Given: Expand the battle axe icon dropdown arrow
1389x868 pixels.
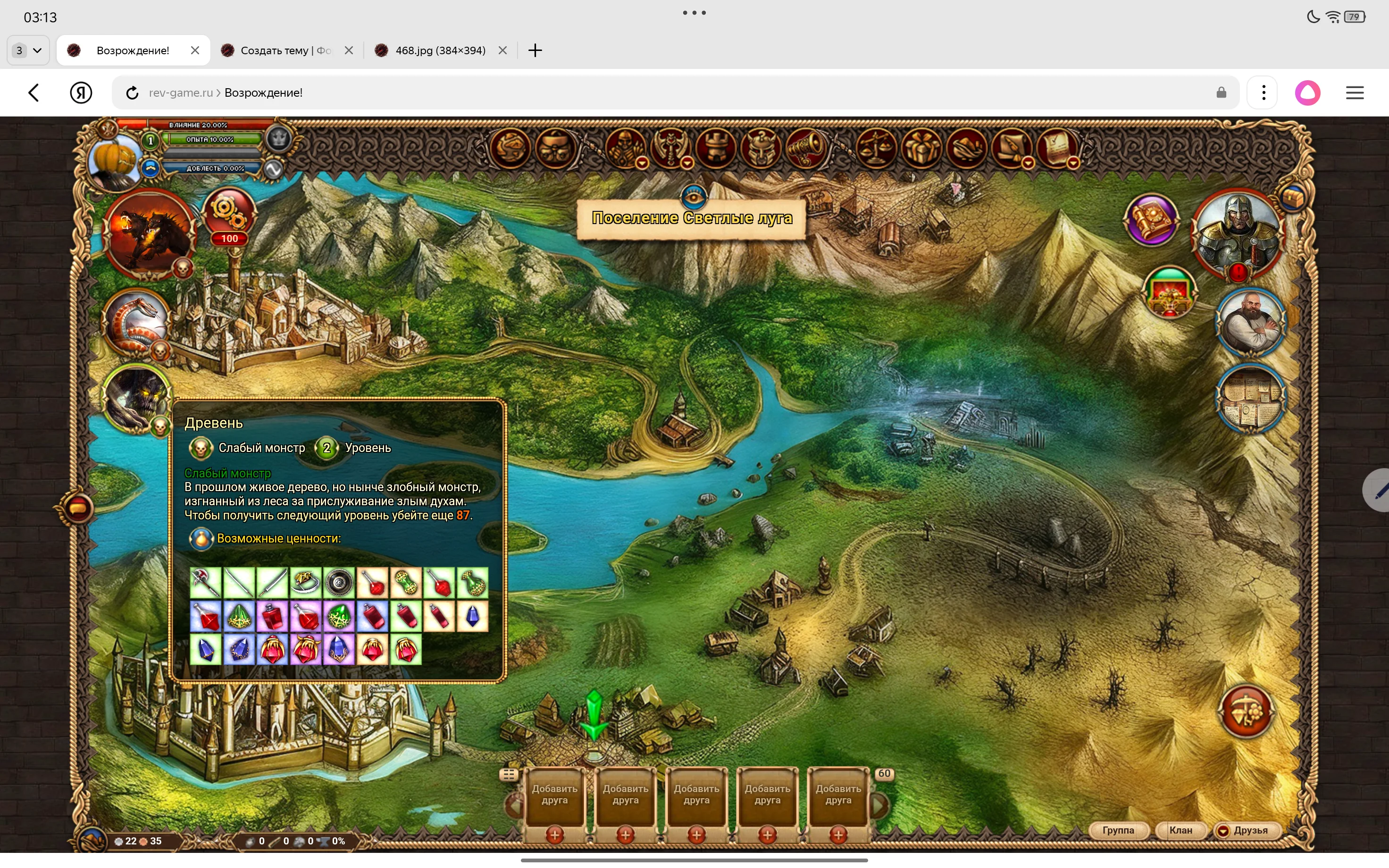Looking at the screenshot, I should click(687, 164).
